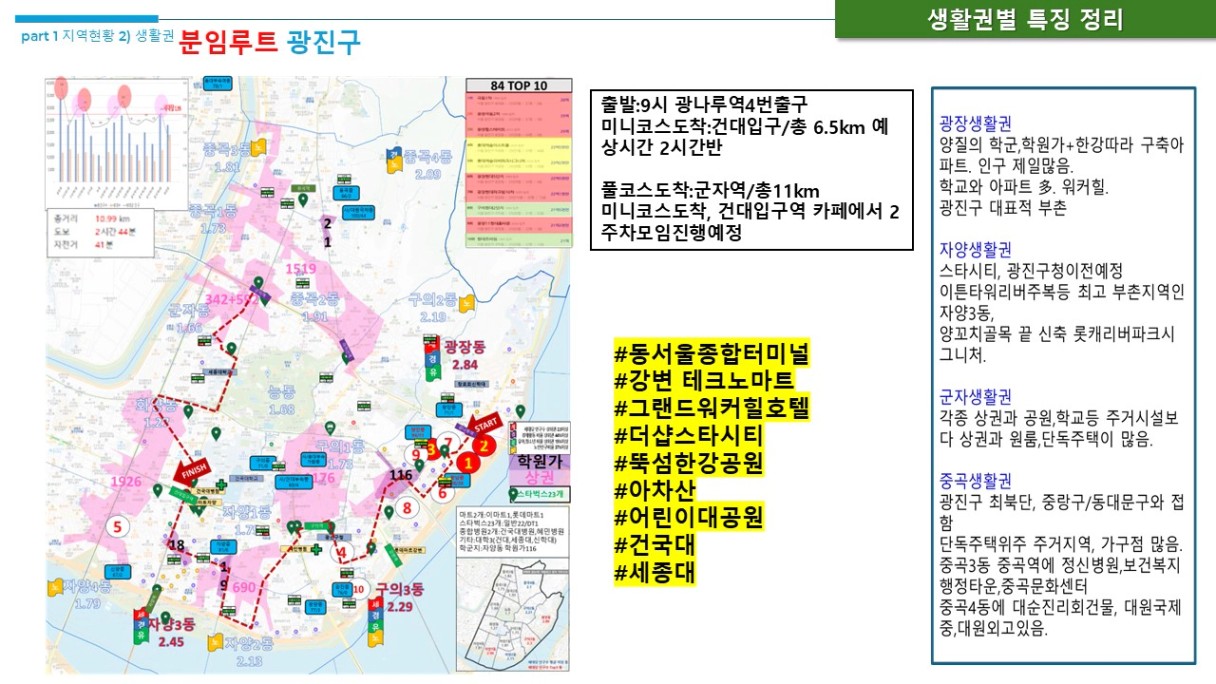Click the 출발:9시 광나루역4번출구 line
Viewport: 1216px width, 684px height.
704,104
